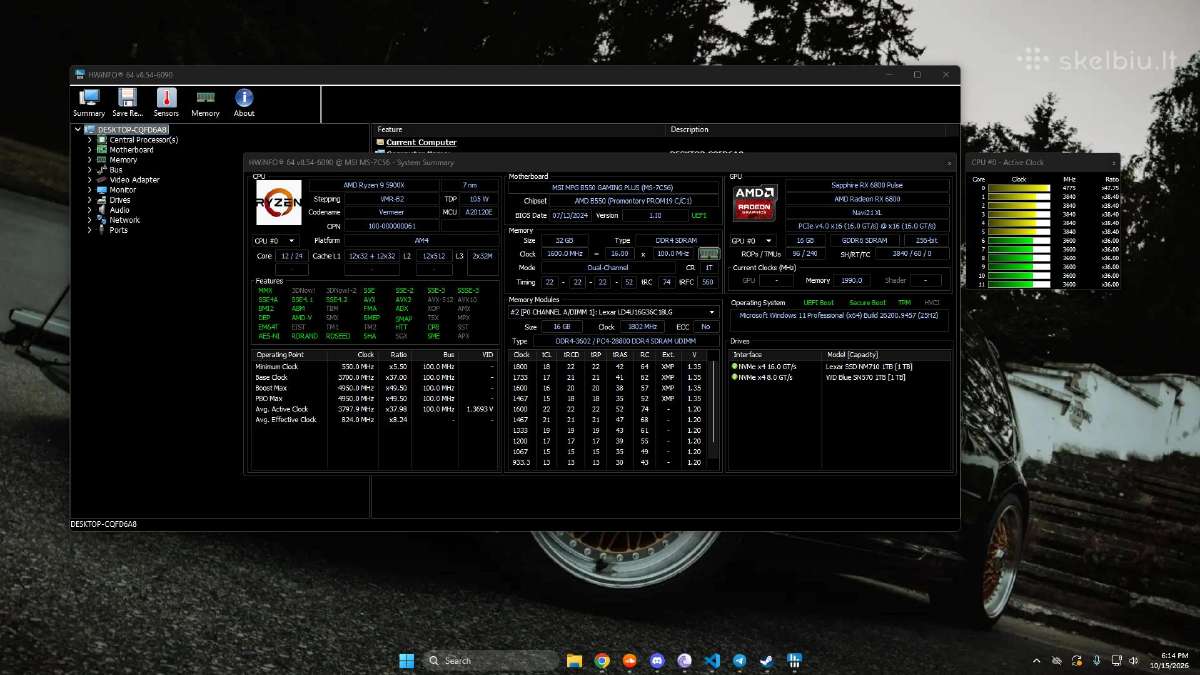Click the Model [Capacity] column header
The width and height of the screenshot is (1200, 675).
coord(886,354)
